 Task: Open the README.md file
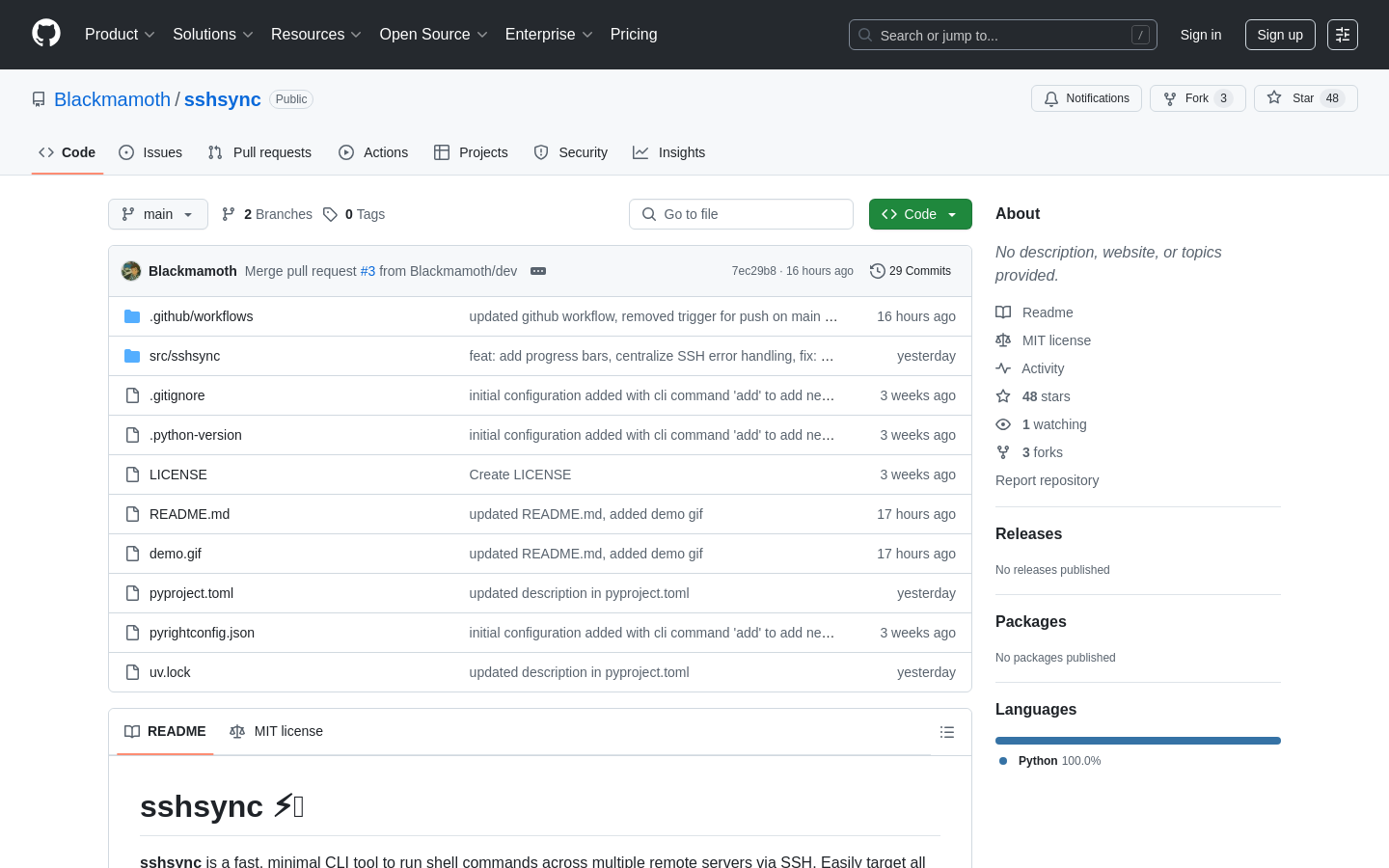(189, 514)
